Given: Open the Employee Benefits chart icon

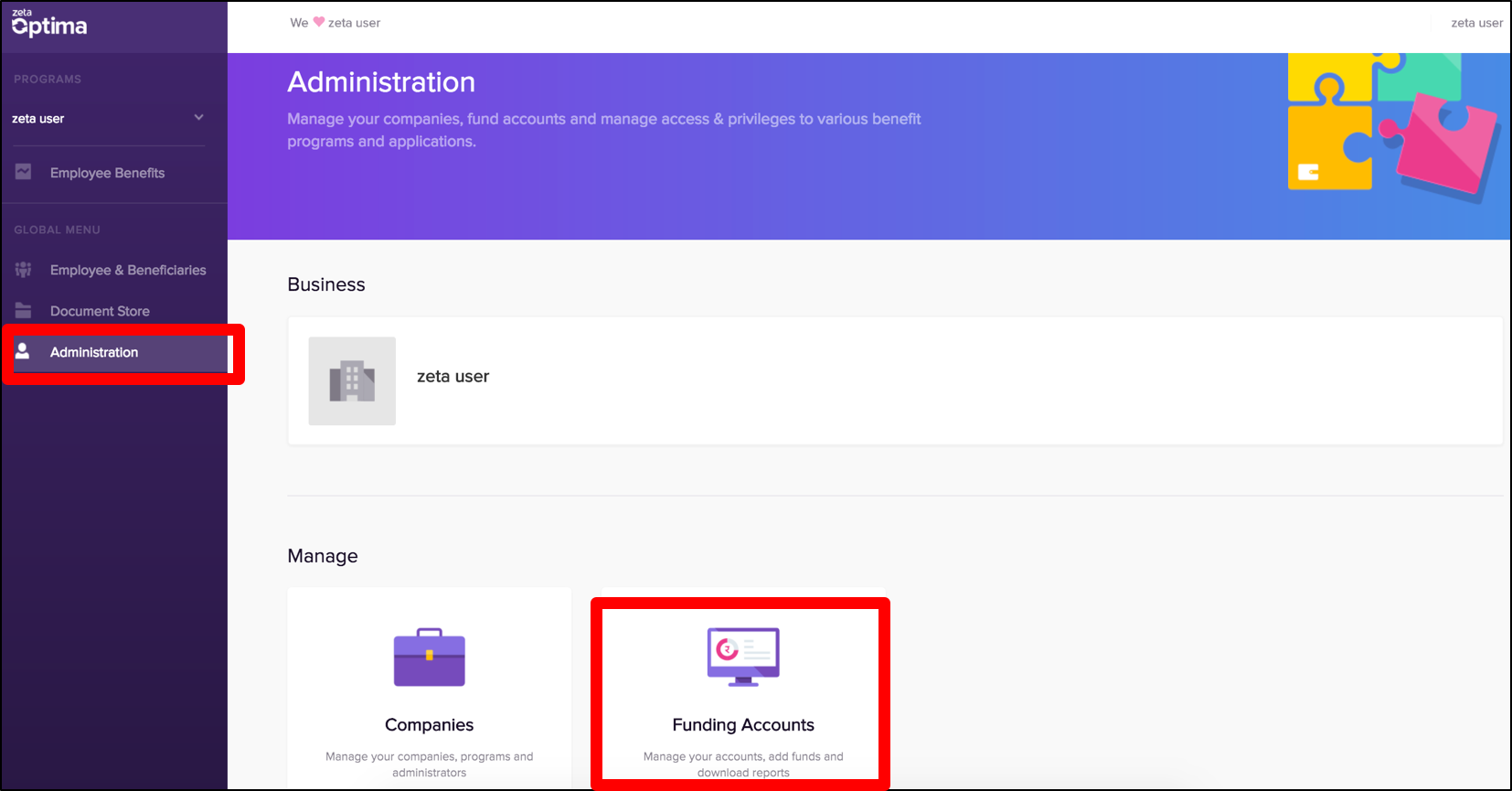Looking at the screenshot, I should click(x=24, y=172).
